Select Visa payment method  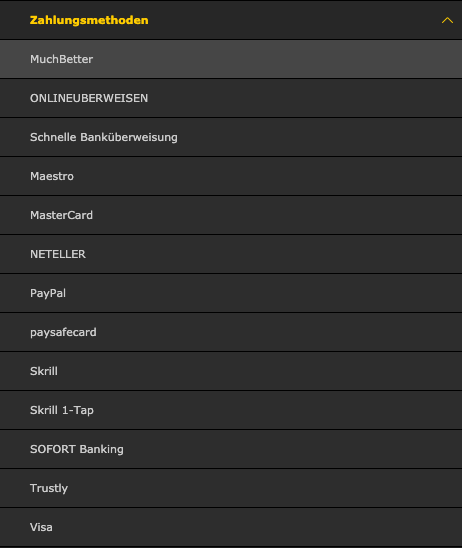click(231, 527)
